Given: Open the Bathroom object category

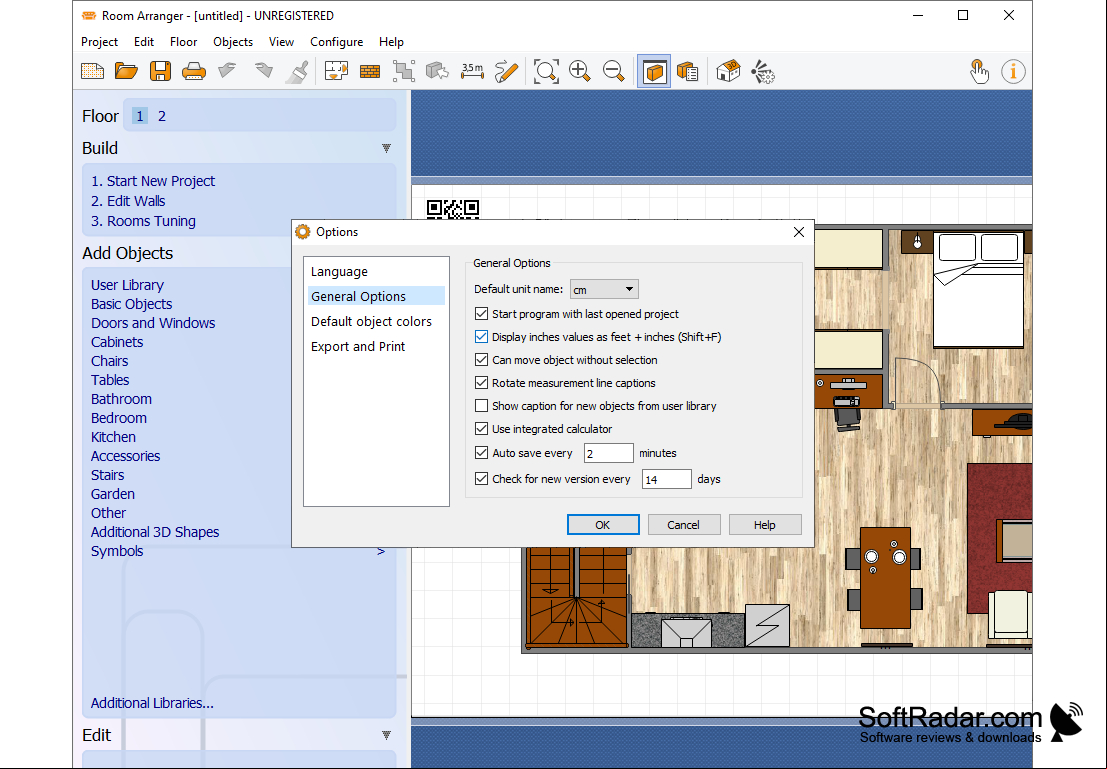Looking at the screenshot, I should (121, 400).
